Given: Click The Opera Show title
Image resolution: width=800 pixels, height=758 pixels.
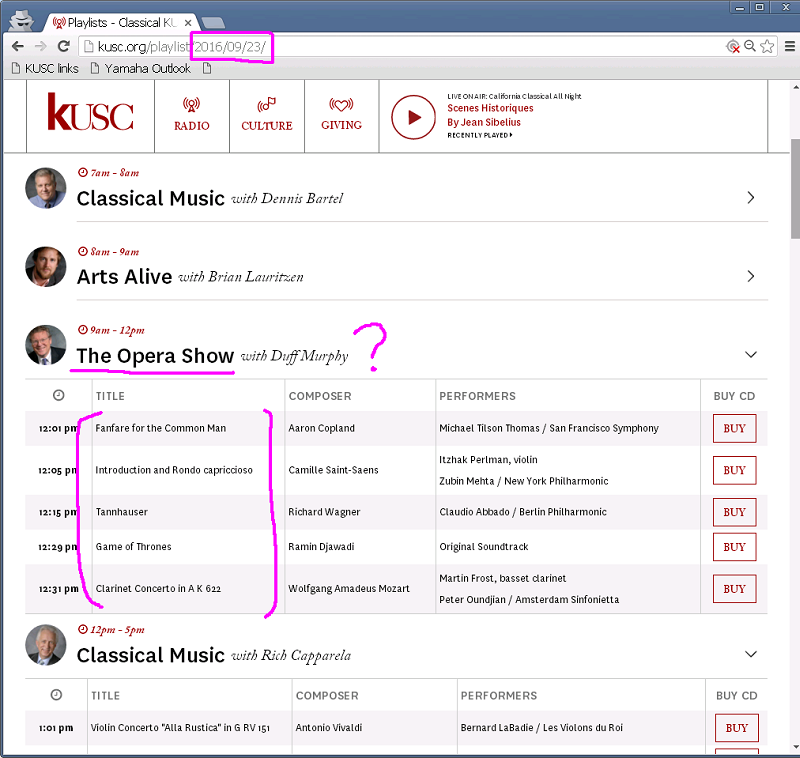Looking at the screenshot, I should point(155,356).
